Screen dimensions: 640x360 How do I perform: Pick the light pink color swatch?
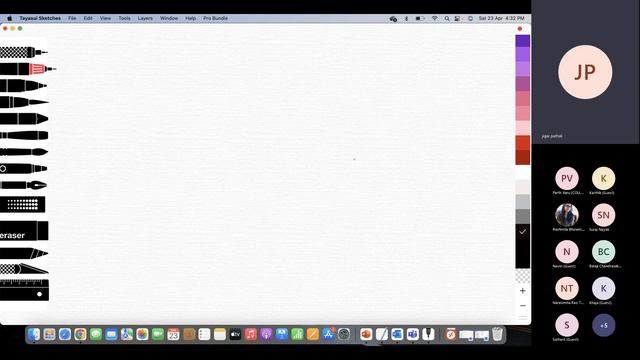(522, 128)
